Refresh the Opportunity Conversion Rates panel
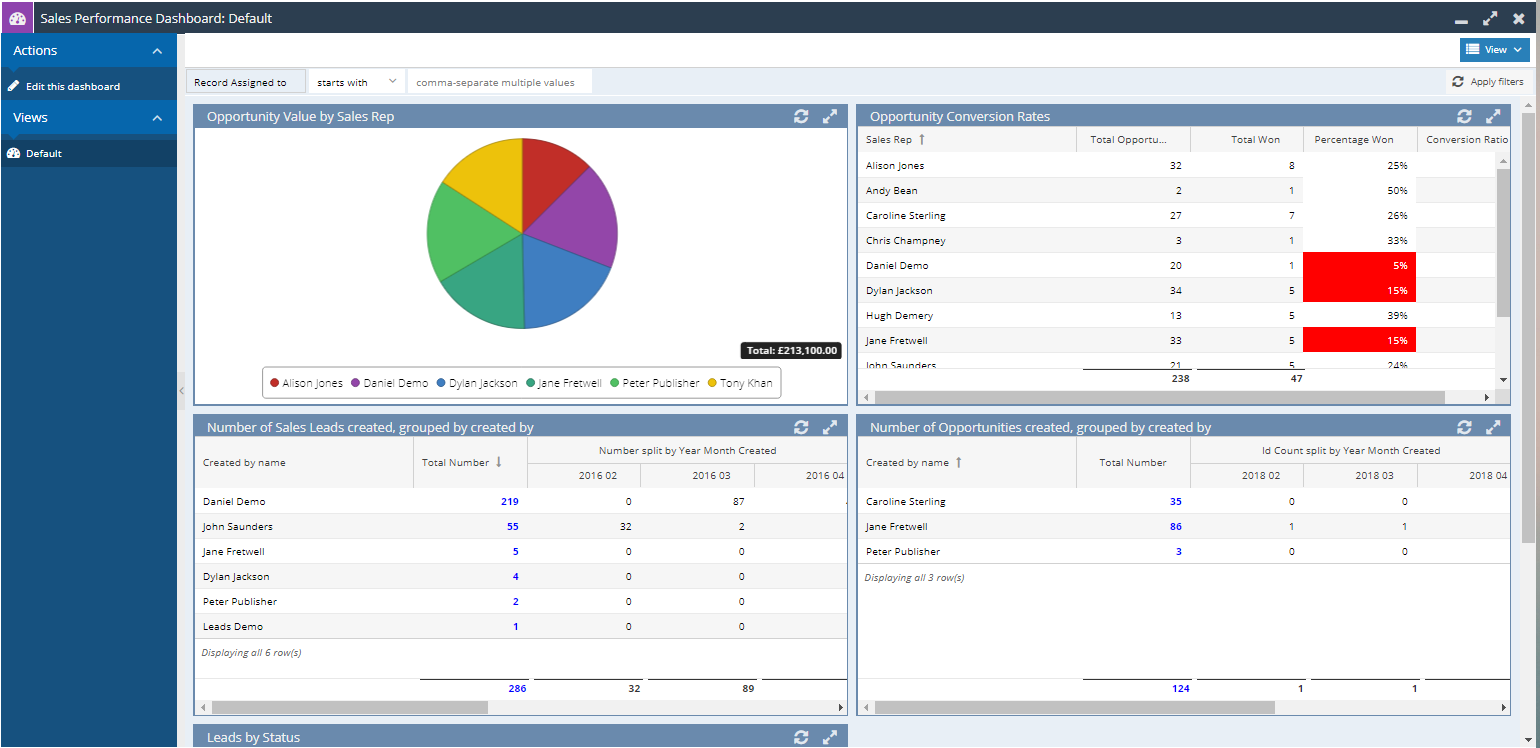 pos(1464,116)
